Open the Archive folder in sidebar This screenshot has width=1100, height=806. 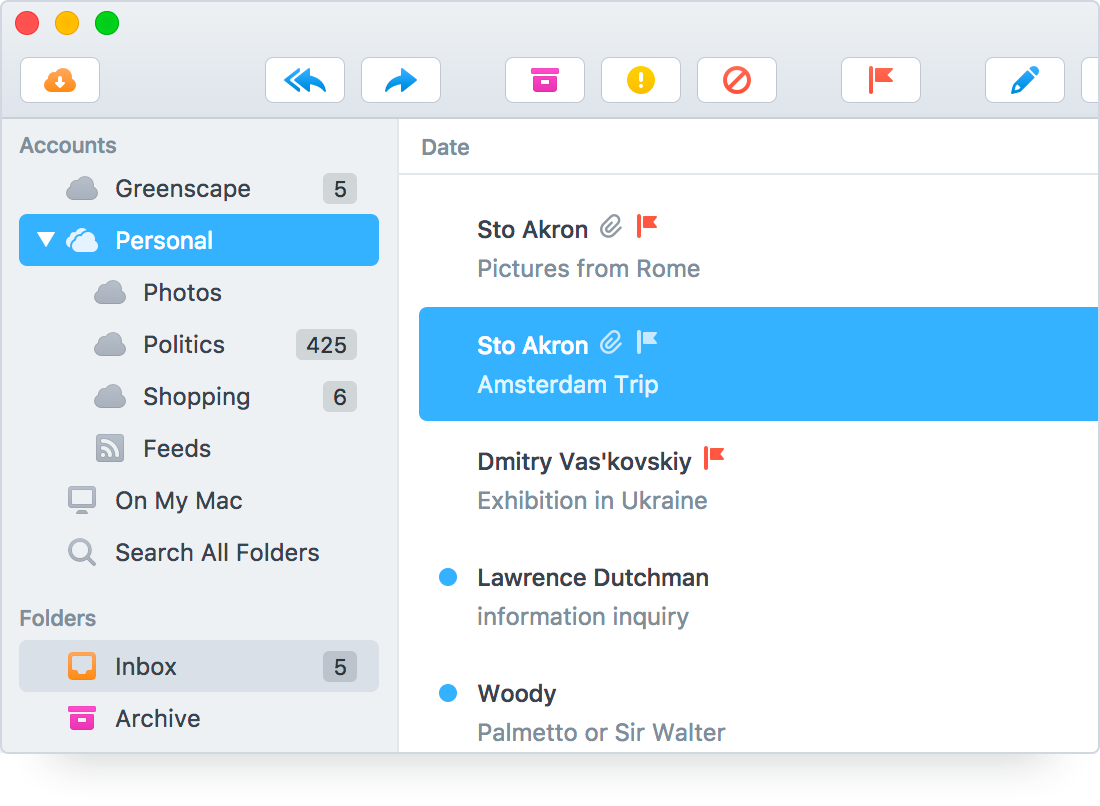157,718
